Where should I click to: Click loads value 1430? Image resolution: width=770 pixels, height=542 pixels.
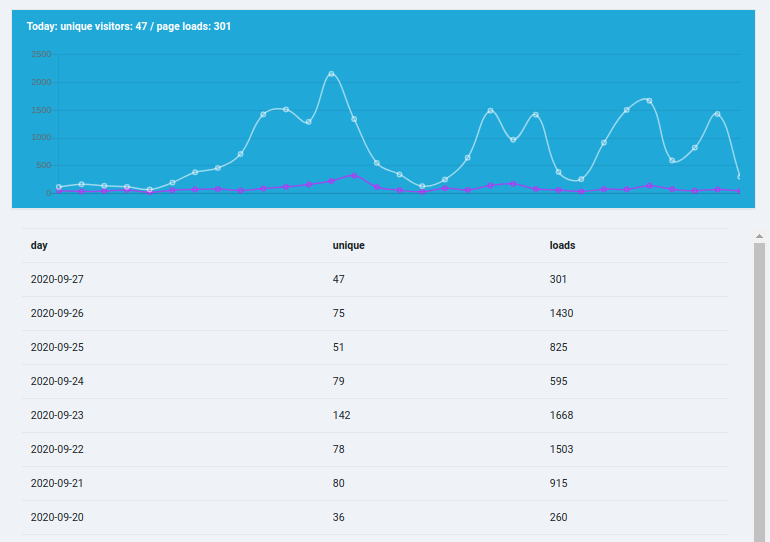click(x=561, y=313)
